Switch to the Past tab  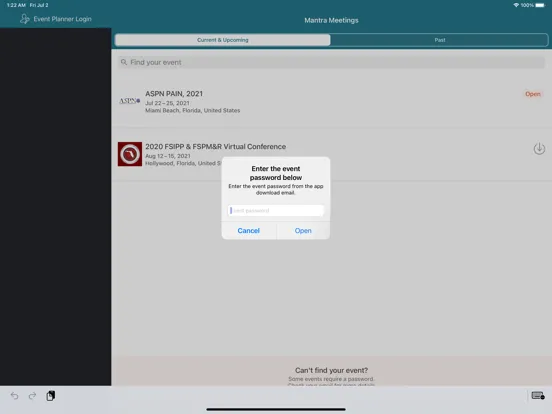tap(439, 40)
